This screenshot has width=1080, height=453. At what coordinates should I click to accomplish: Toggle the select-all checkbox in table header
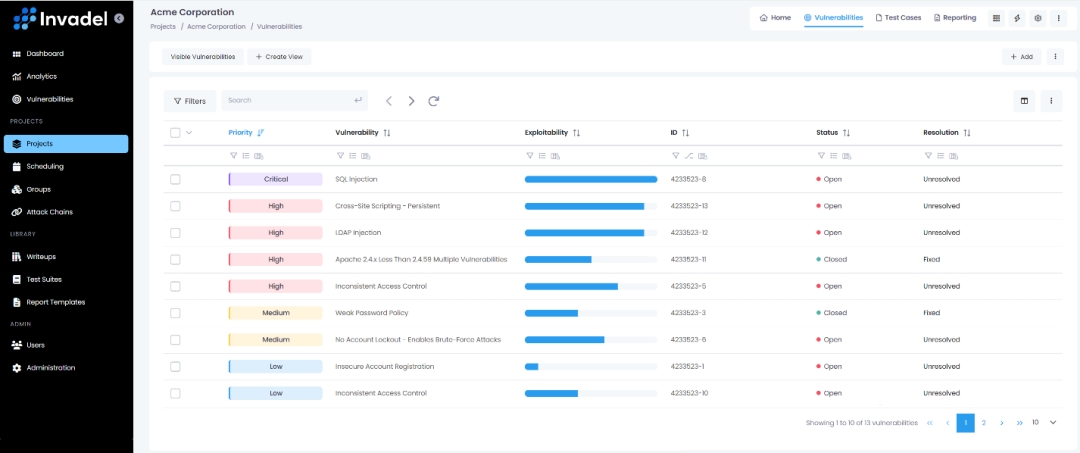[175, 132]
